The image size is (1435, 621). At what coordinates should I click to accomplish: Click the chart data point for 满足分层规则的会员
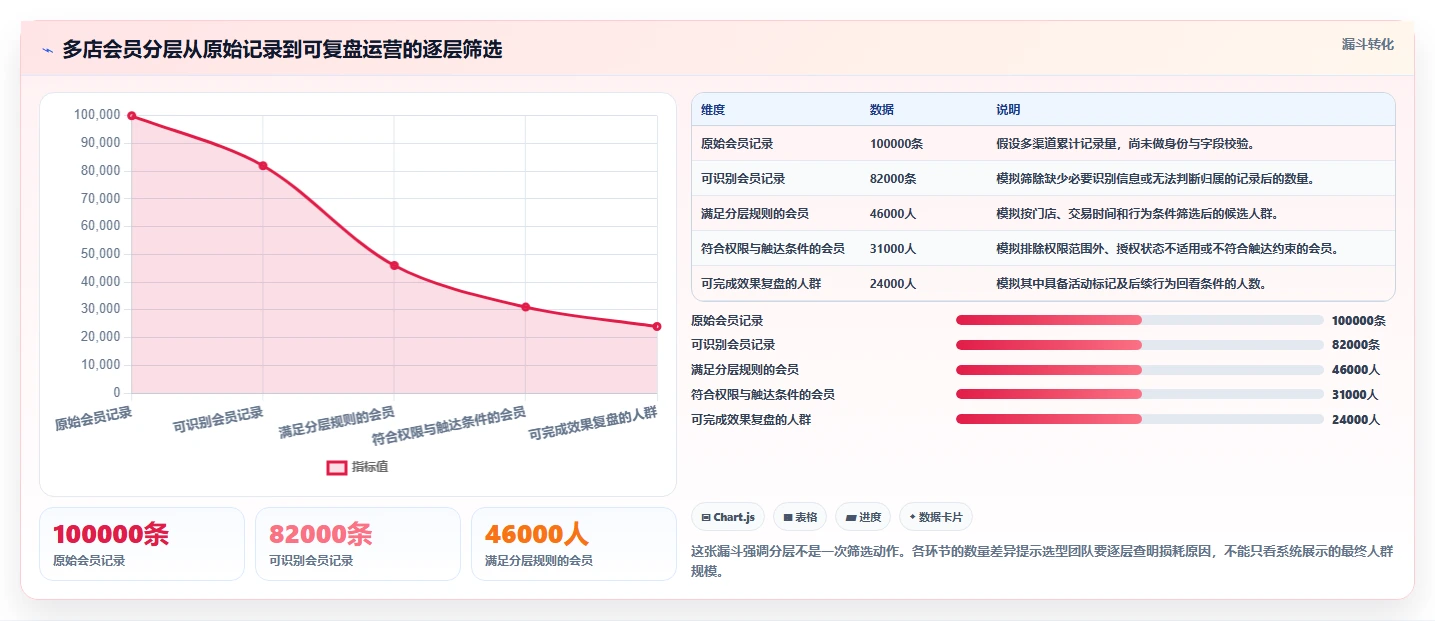pos(394,265)
